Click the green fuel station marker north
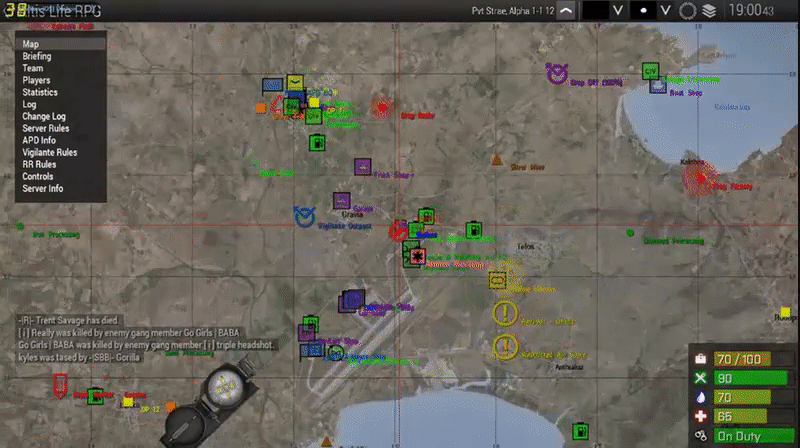This screenshot has width=800, height=448. click(x=317, y=143)
